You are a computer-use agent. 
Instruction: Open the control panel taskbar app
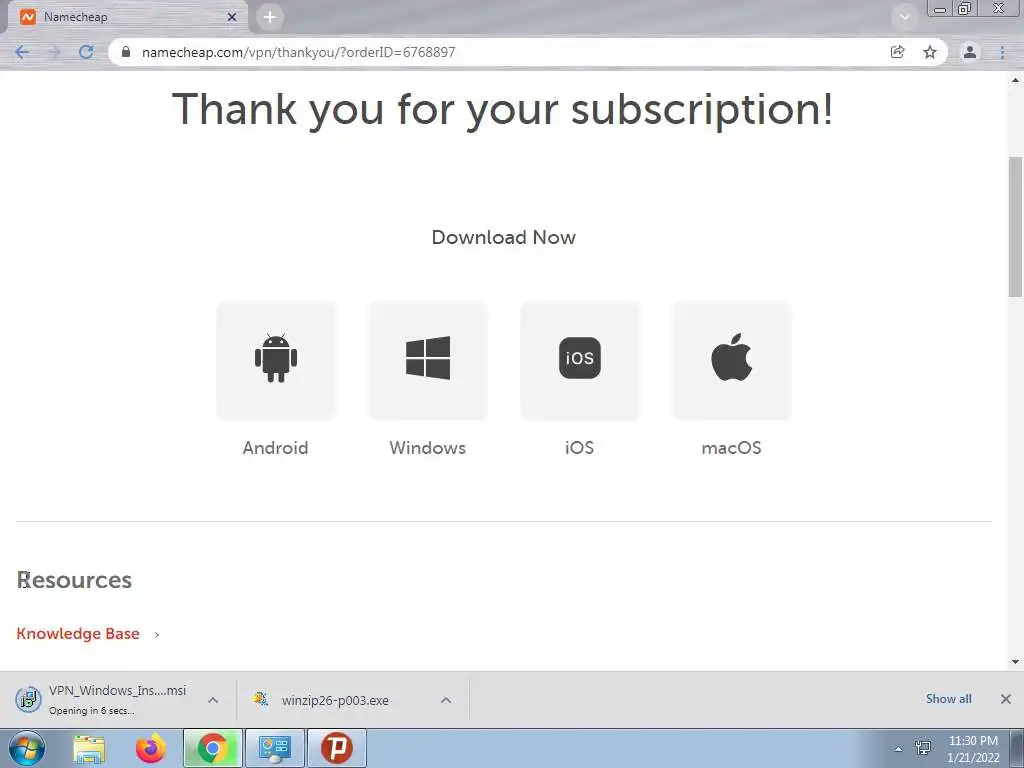pyautogui.click(x=274, y=748)
